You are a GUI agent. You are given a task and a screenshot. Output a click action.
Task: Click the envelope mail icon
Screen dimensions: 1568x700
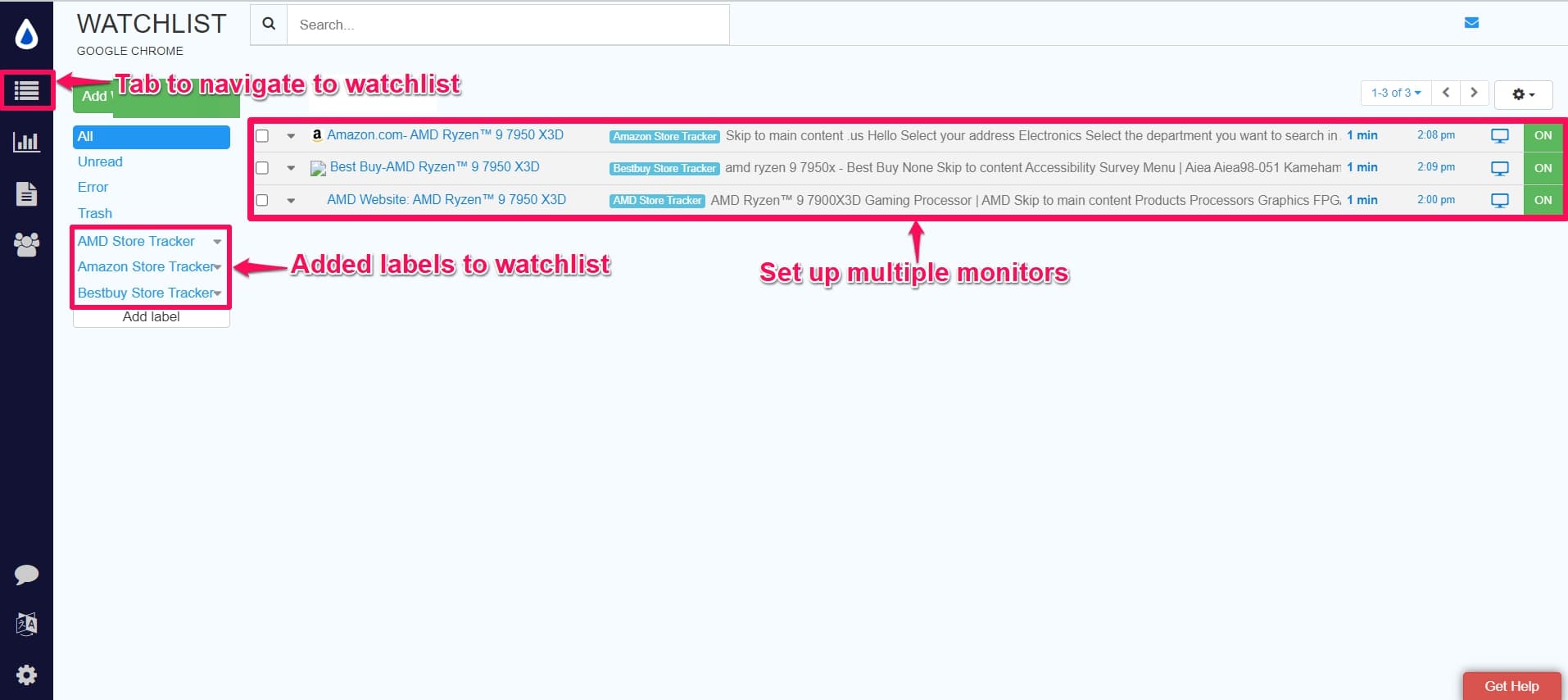[x=1471, y=23]
